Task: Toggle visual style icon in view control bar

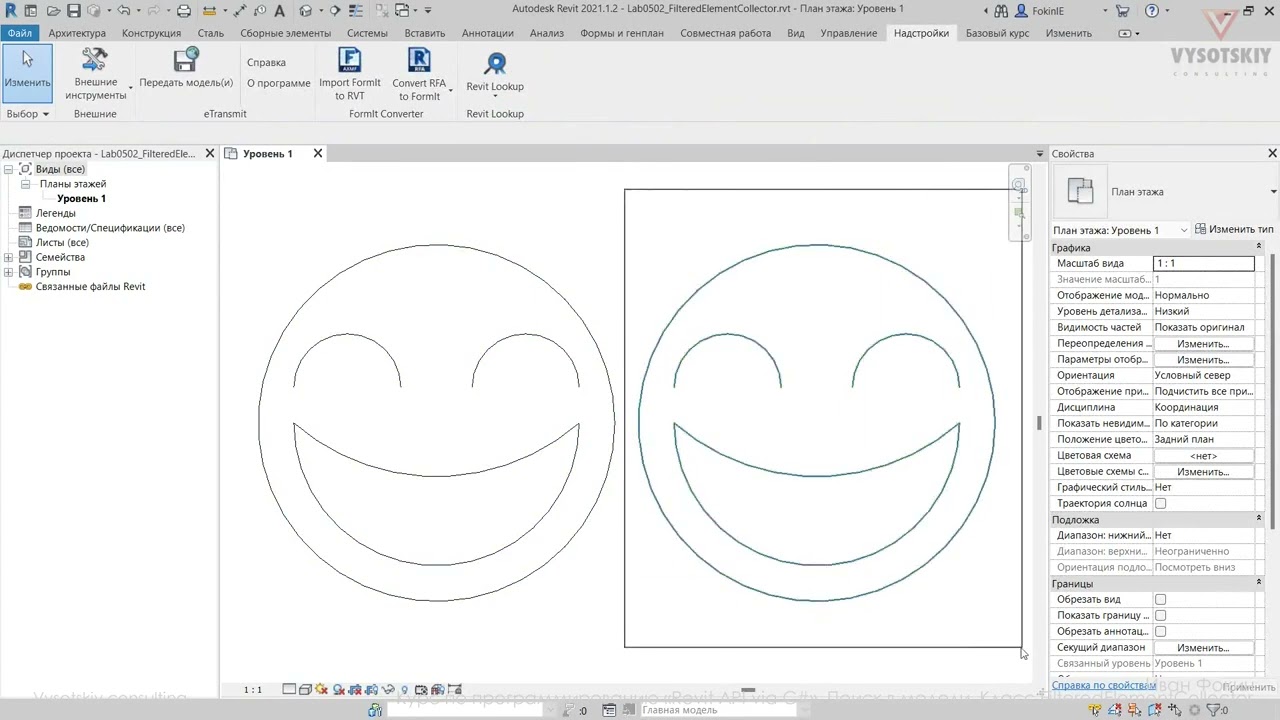Action: 304,689
